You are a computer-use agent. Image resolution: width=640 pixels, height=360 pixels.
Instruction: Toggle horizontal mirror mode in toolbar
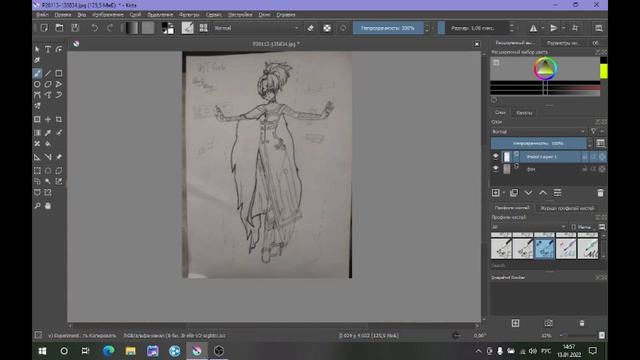533,28
